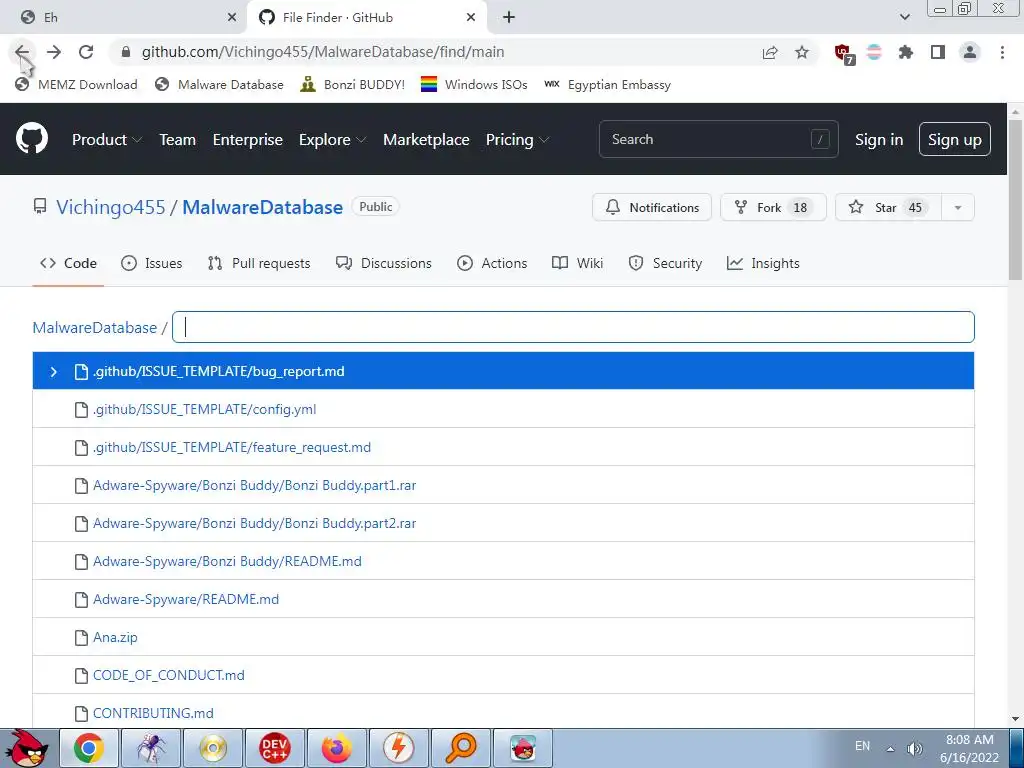The image size is (1024, 768).
Task: Reload the page with refresh icon
Action: [x=86, y=52]
